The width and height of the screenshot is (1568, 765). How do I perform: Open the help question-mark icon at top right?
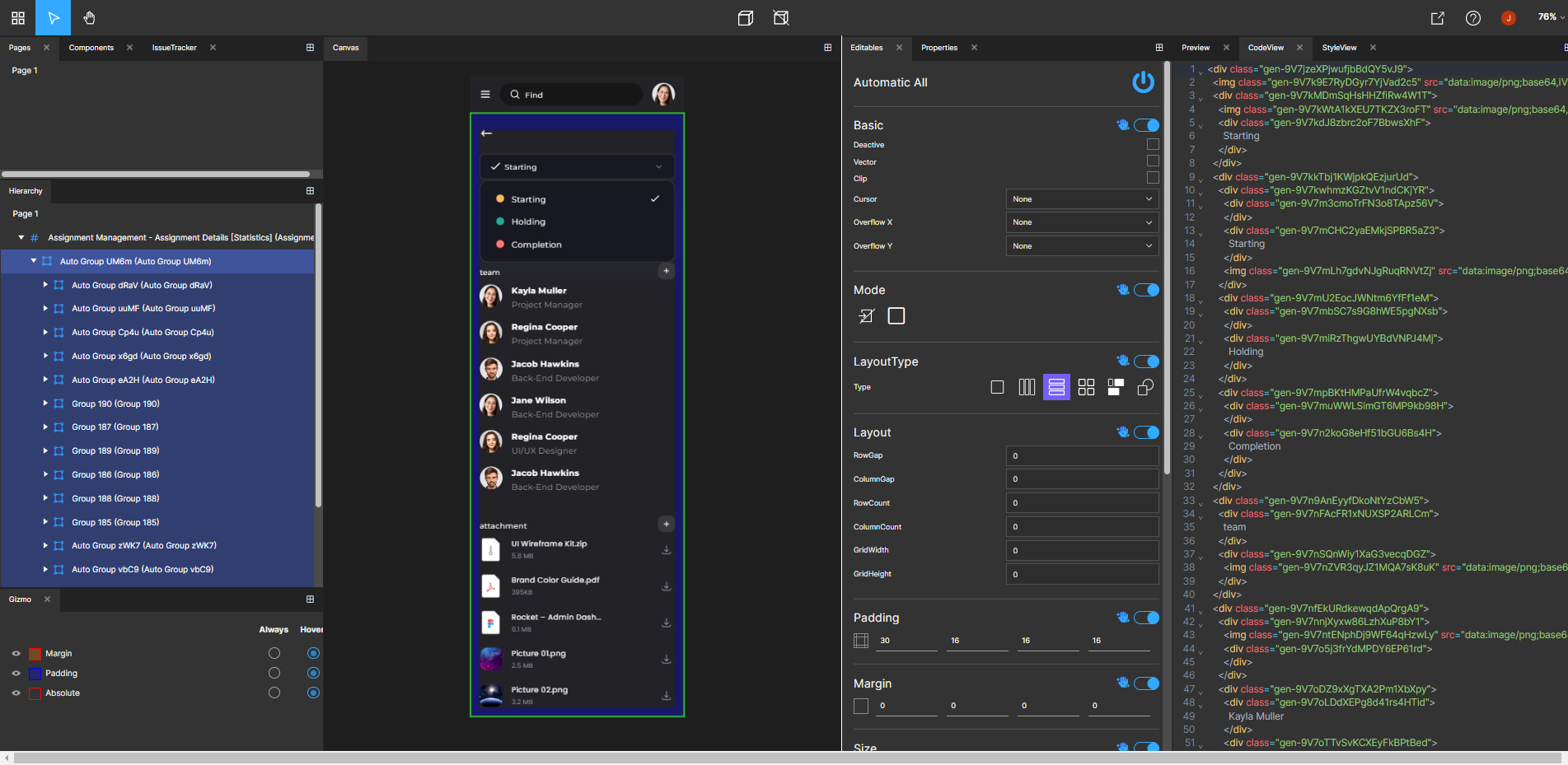[1474, 17]
